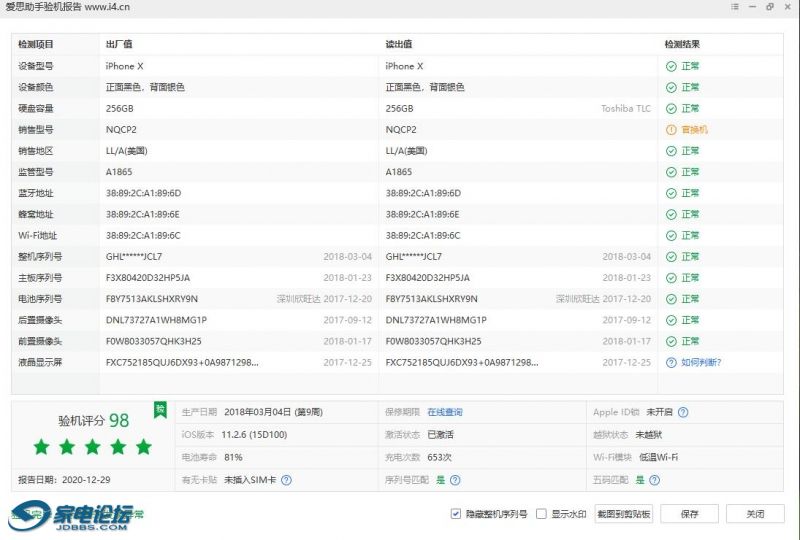800x540 pixels.
Task: Select the factory regulatory model A1865
Action: (x=119, y=172)
